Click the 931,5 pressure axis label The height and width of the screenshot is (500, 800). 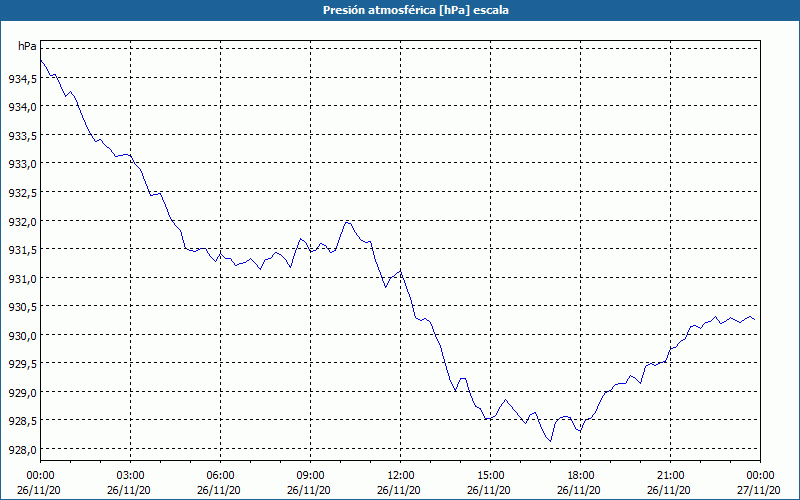23,250
